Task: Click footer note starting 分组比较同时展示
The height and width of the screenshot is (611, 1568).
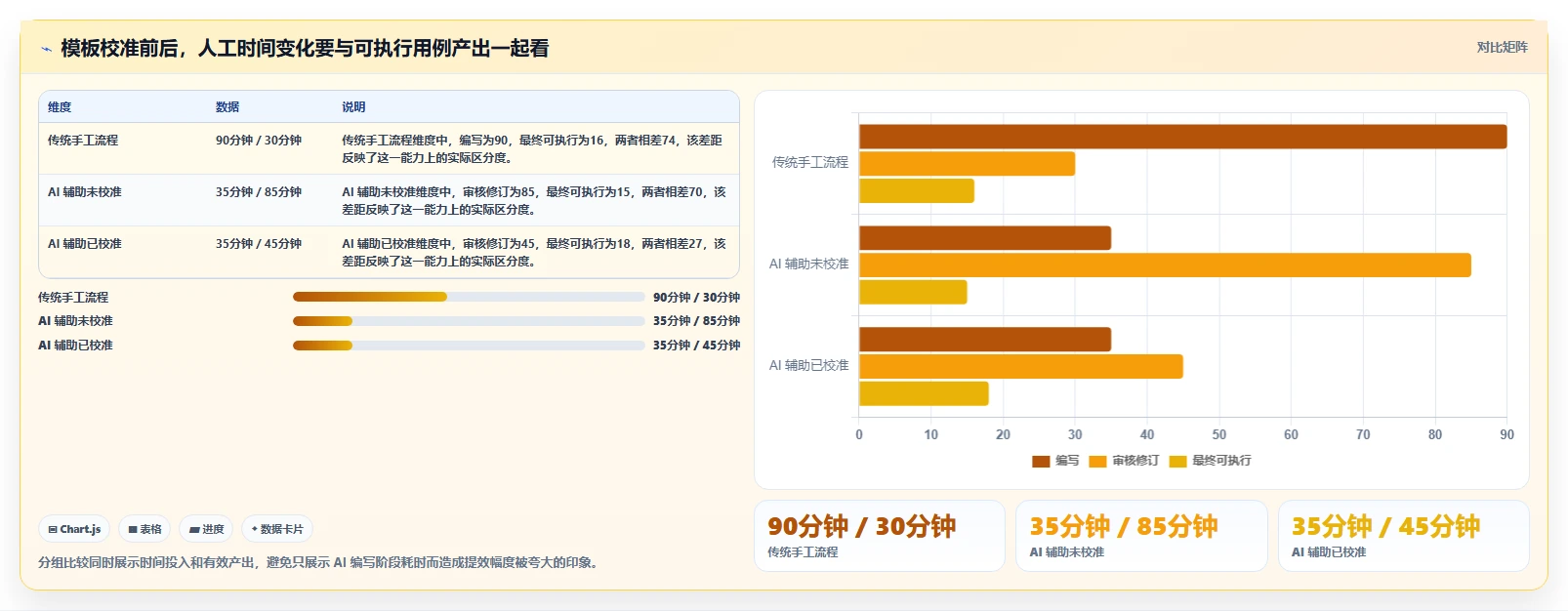Action: (x=320, y=563)
